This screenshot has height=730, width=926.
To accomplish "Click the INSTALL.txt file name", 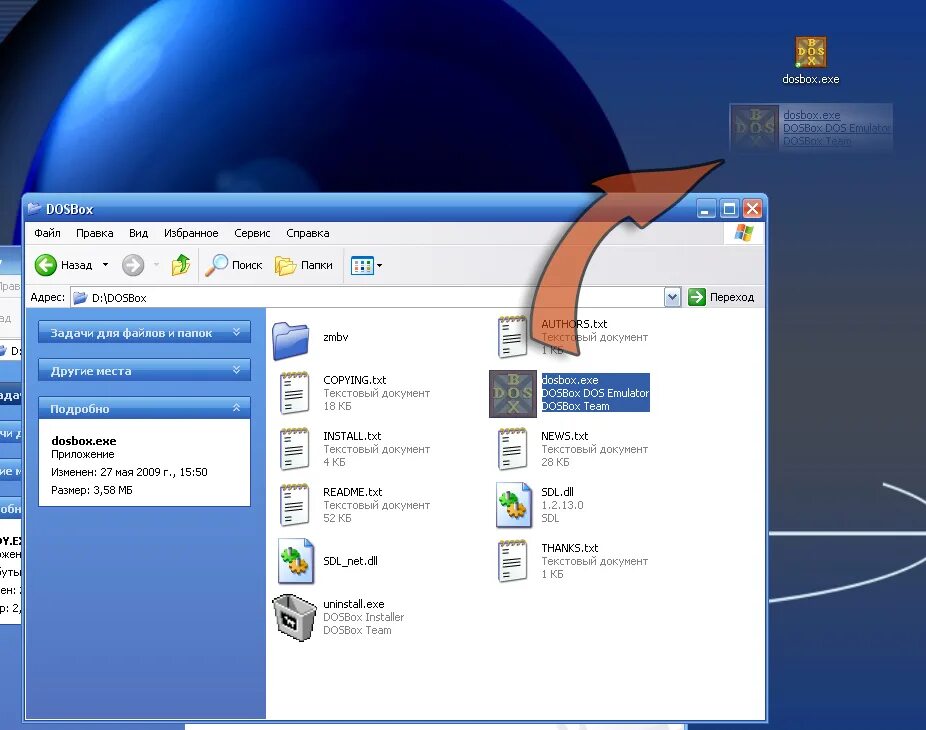I will tap(352, 436).
